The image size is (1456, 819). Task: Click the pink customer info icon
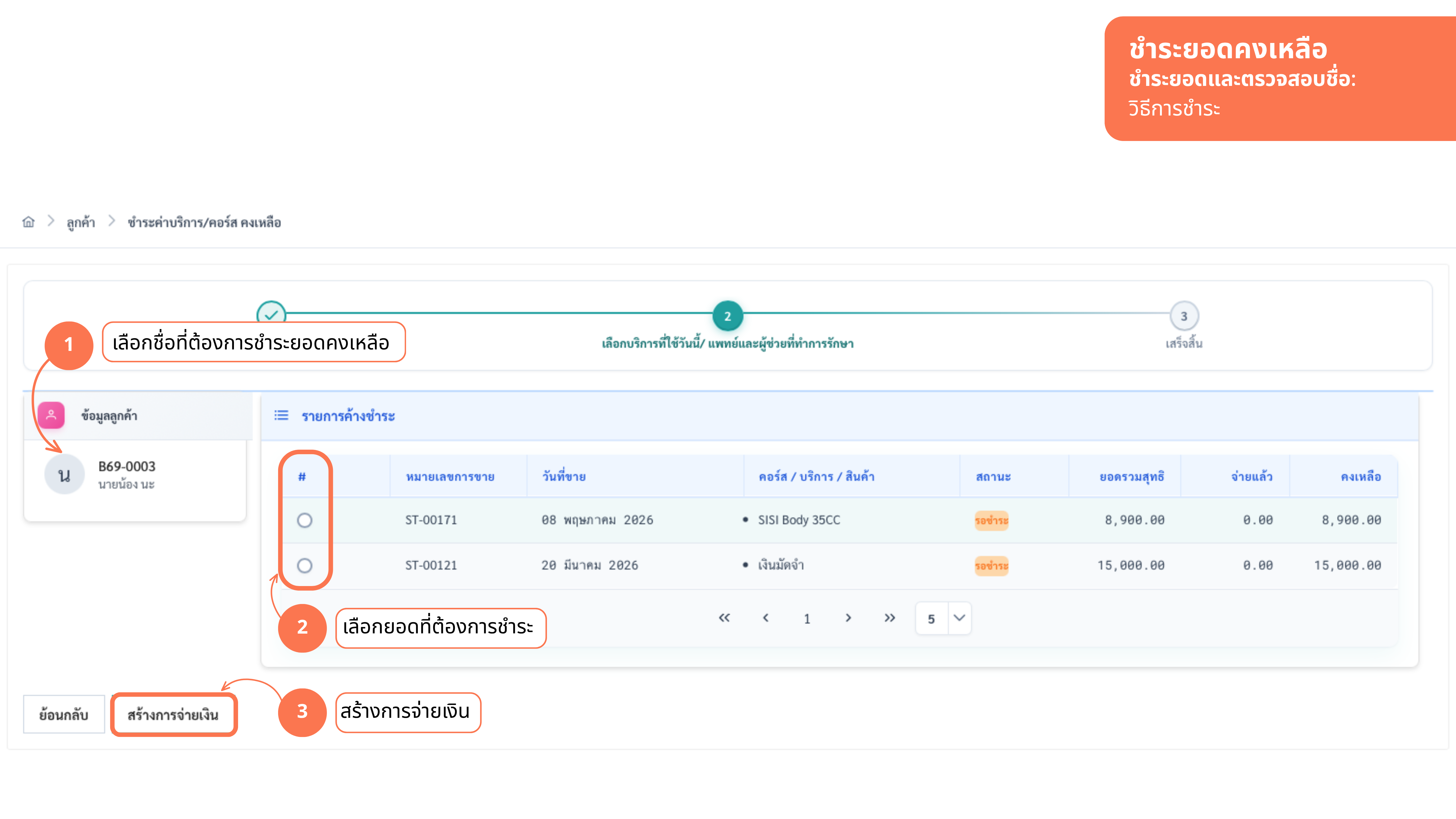pos(51,415)
